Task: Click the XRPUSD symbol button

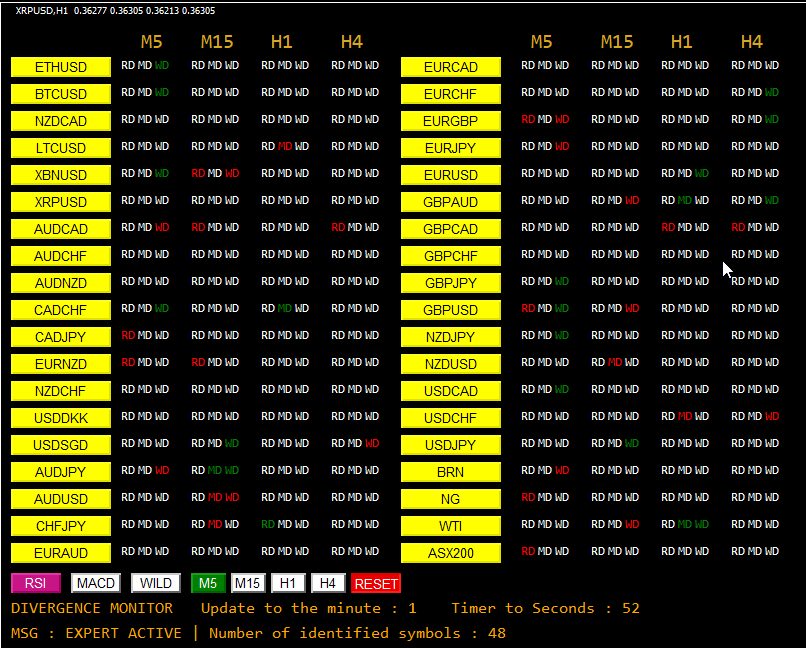Action: tap(60, 202)
